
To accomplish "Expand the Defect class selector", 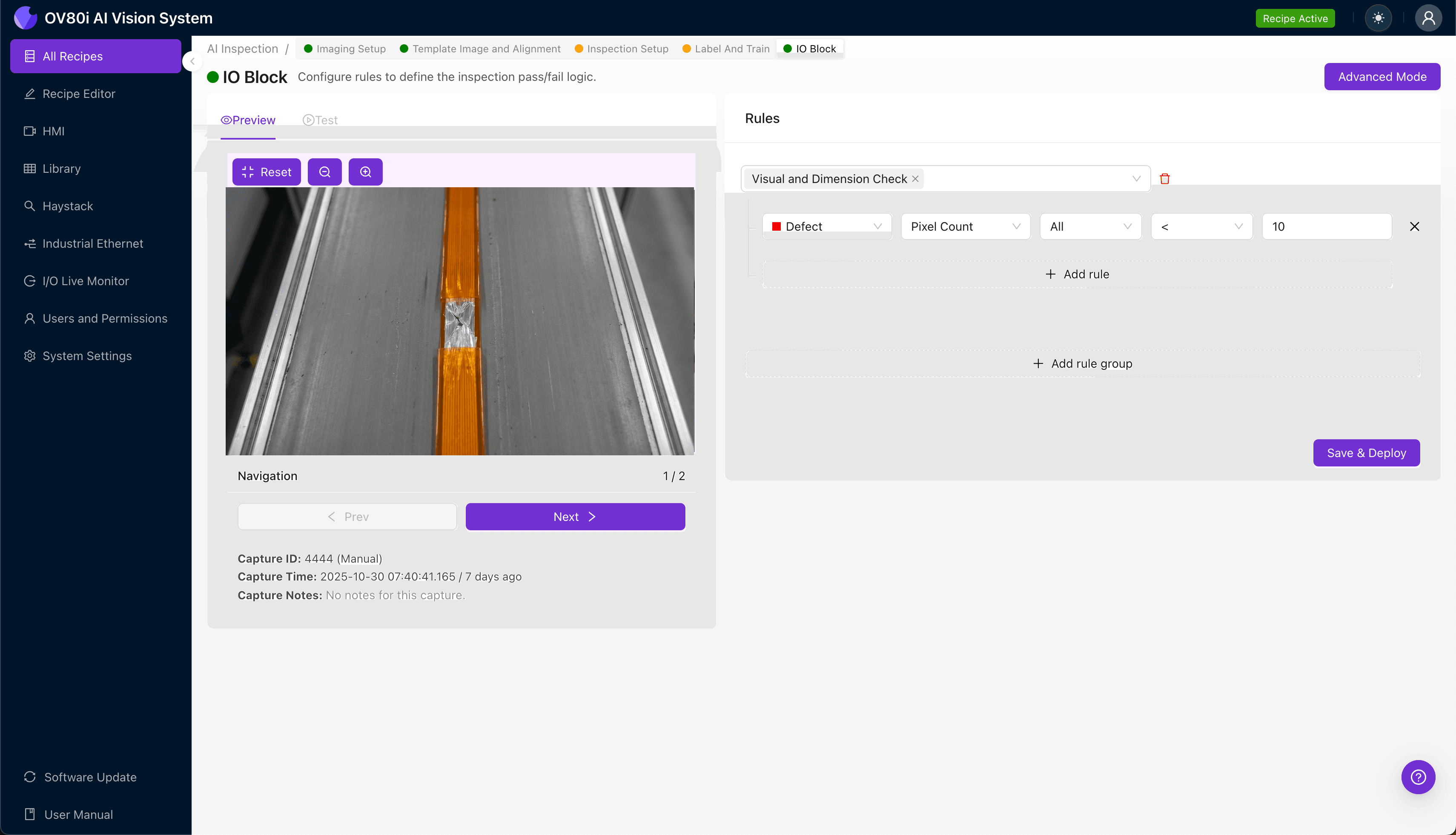I will click(x=827, y=226).
